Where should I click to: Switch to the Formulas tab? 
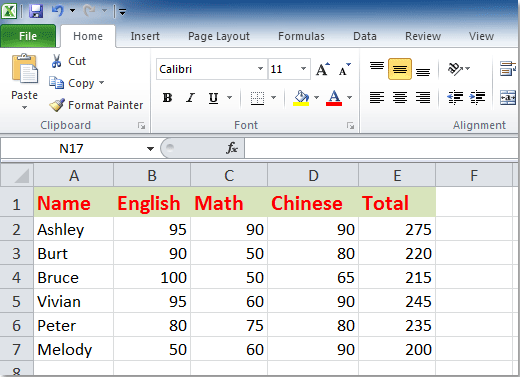point(301,36)
